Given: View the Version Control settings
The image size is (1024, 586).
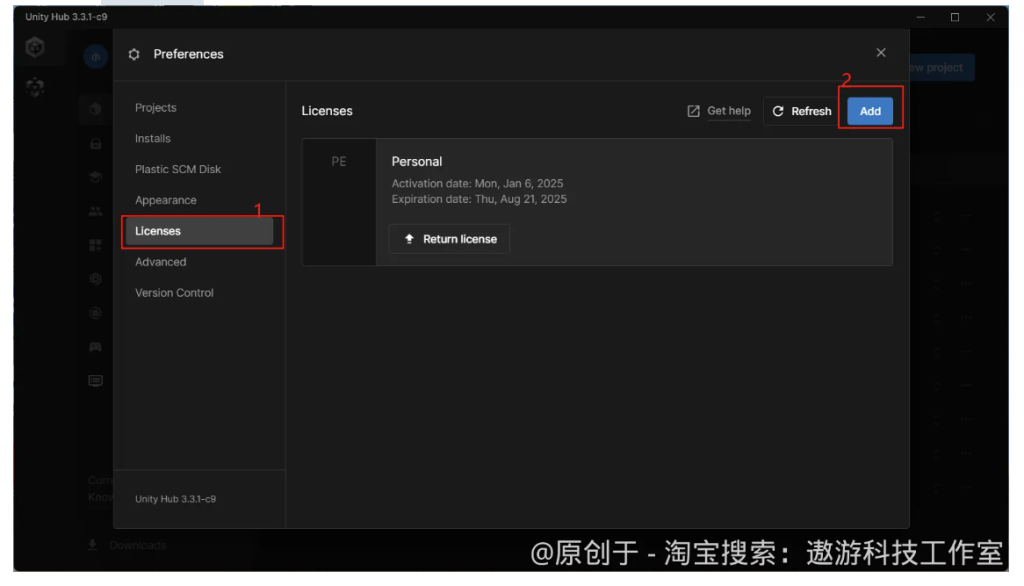Looking at the screenshot, I should (173, 292).
